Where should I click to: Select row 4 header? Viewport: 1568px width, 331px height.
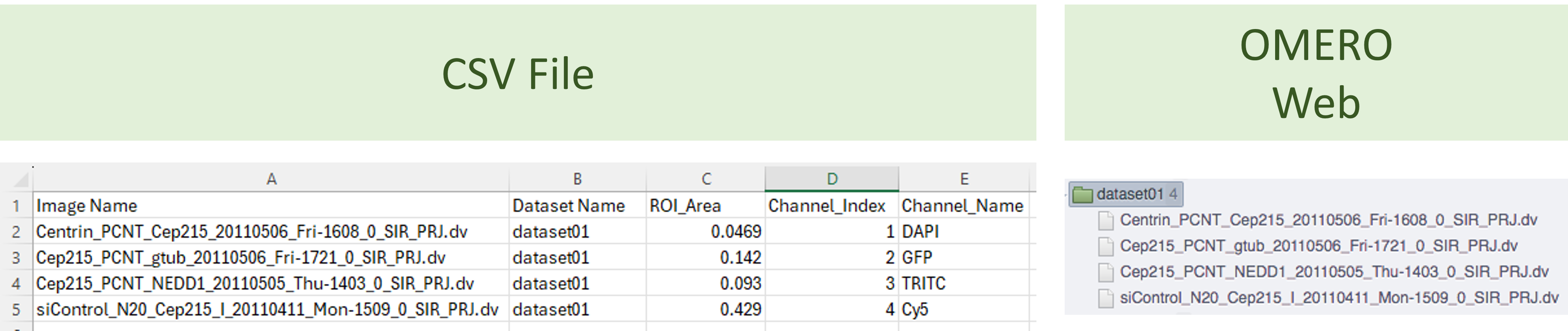point(17,284)
